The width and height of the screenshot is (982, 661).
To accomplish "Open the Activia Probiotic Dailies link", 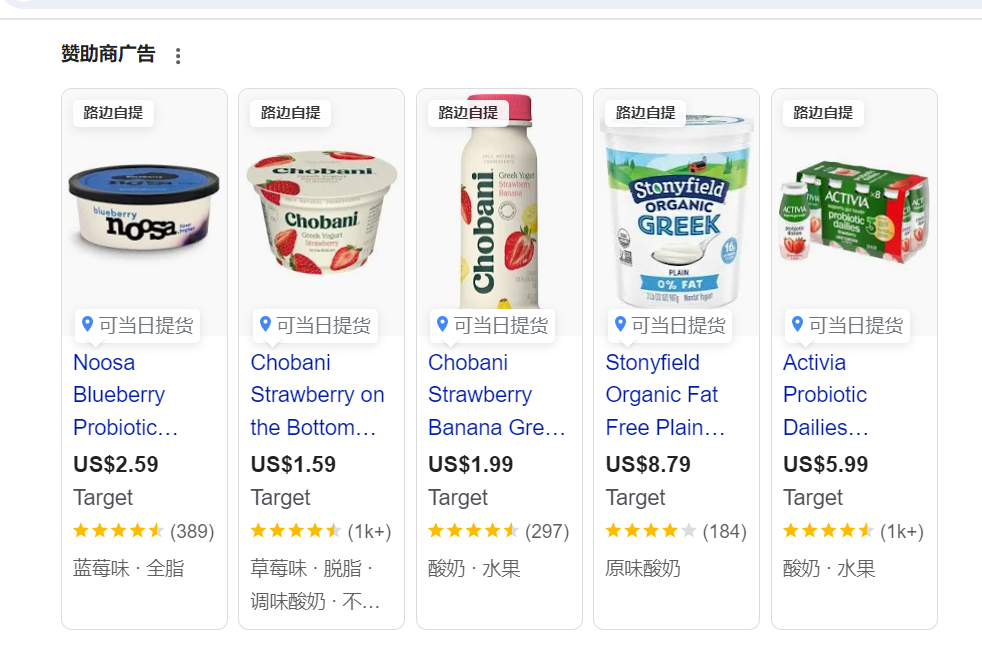I will (825, 395).
